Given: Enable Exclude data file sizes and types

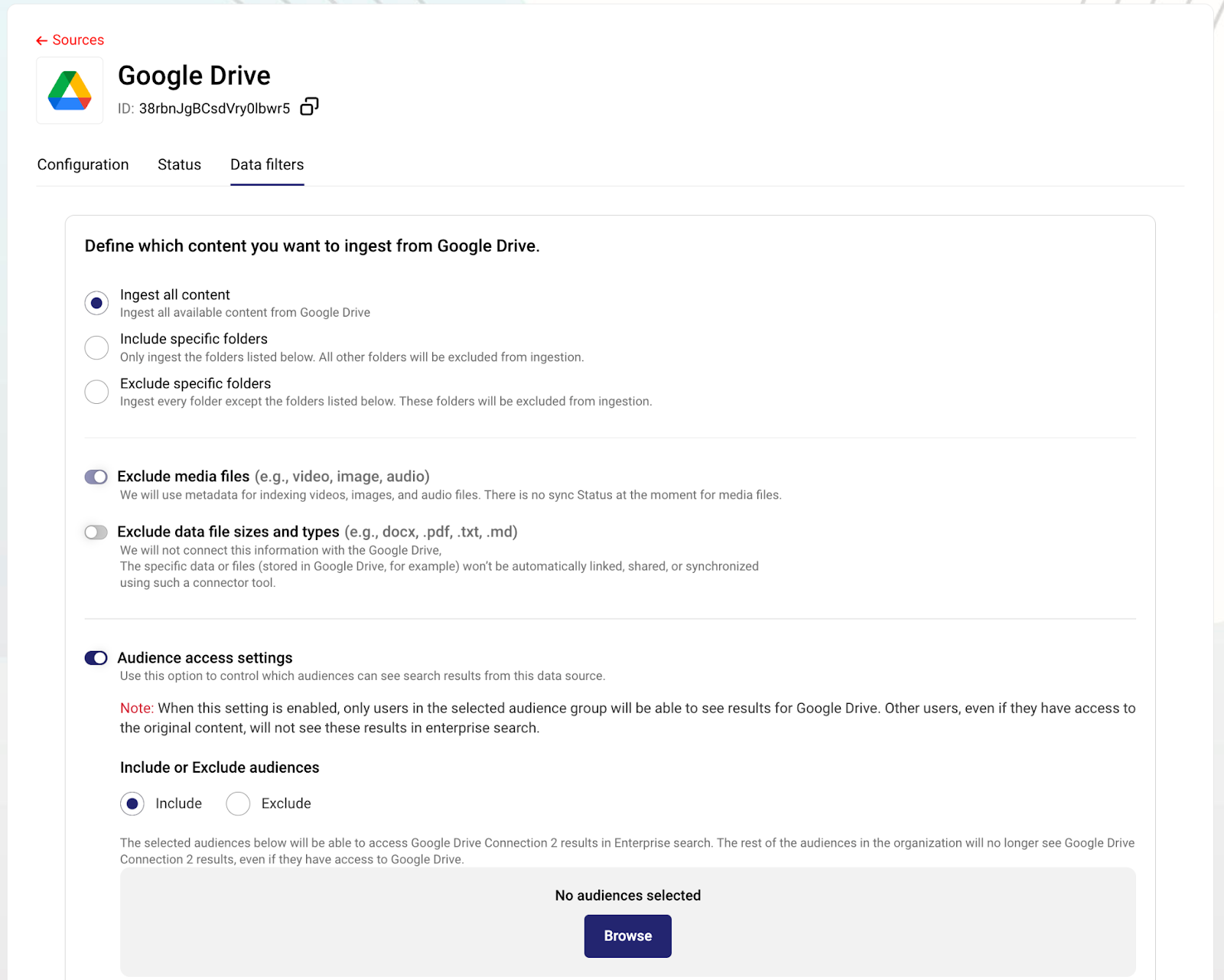Looking at the screenshot, I should coord(96,532).
